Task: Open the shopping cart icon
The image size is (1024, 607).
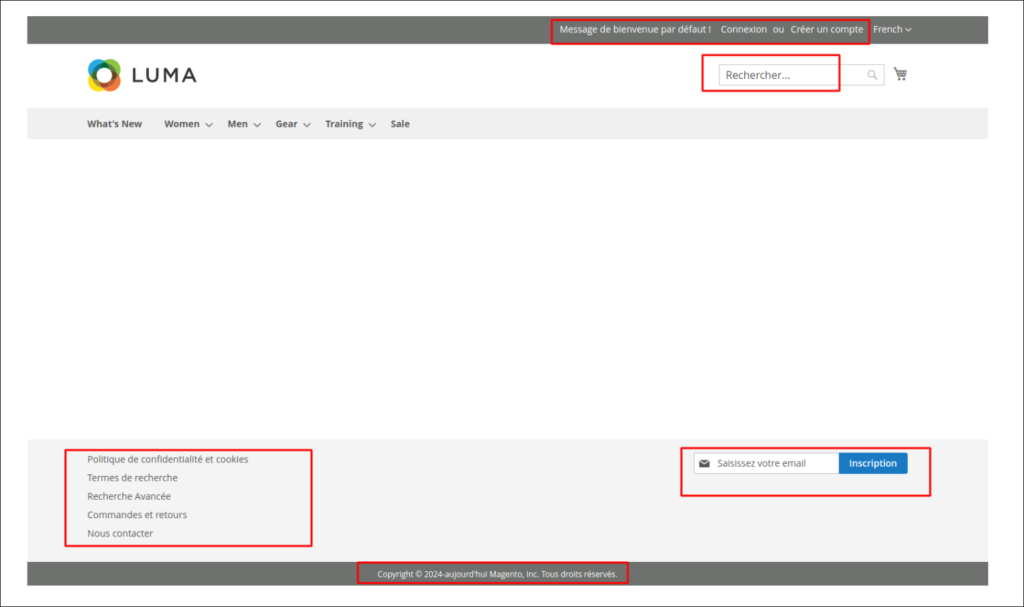Action: tap(900, 74)
